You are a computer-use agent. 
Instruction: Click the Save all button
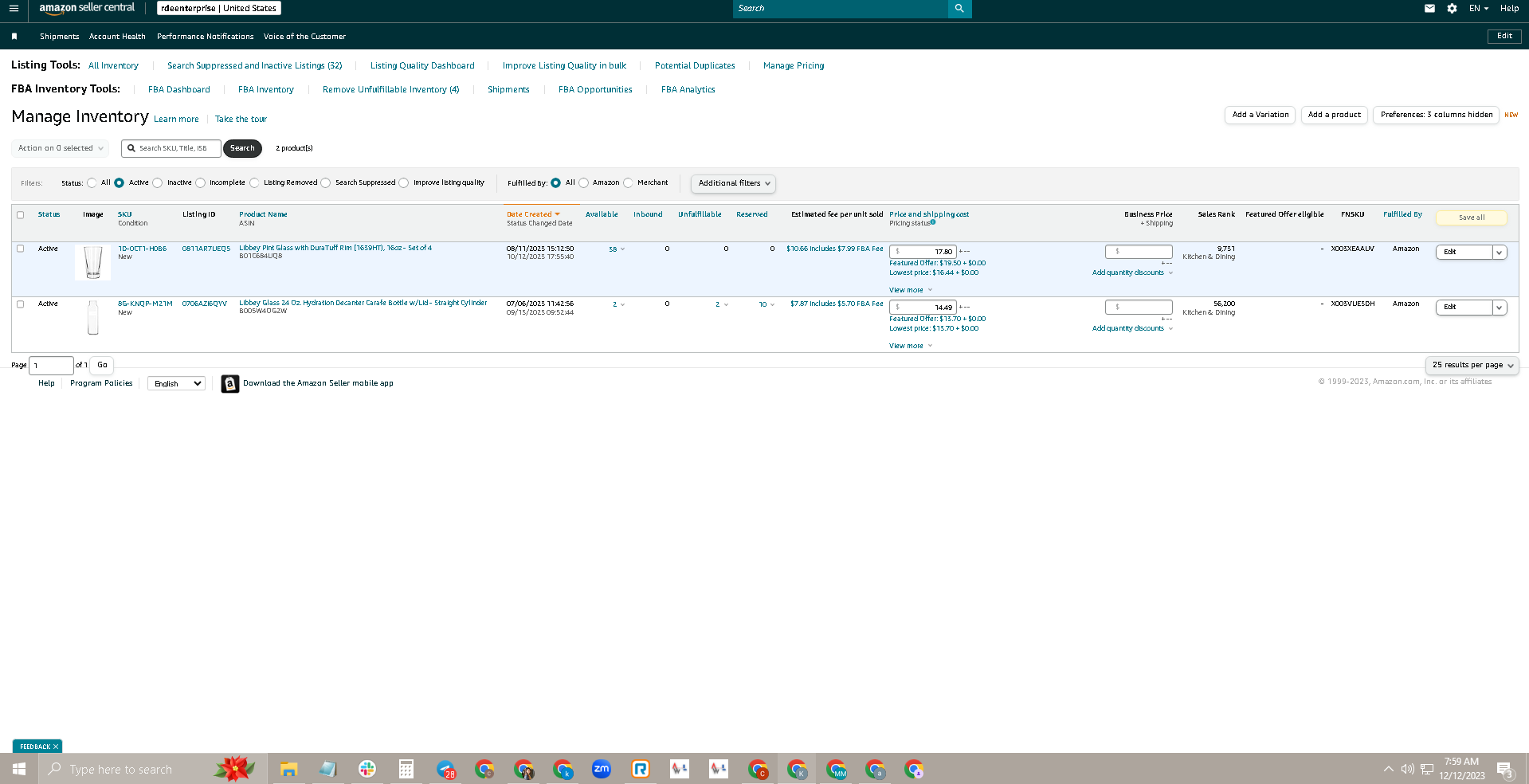coord(1472,218)
